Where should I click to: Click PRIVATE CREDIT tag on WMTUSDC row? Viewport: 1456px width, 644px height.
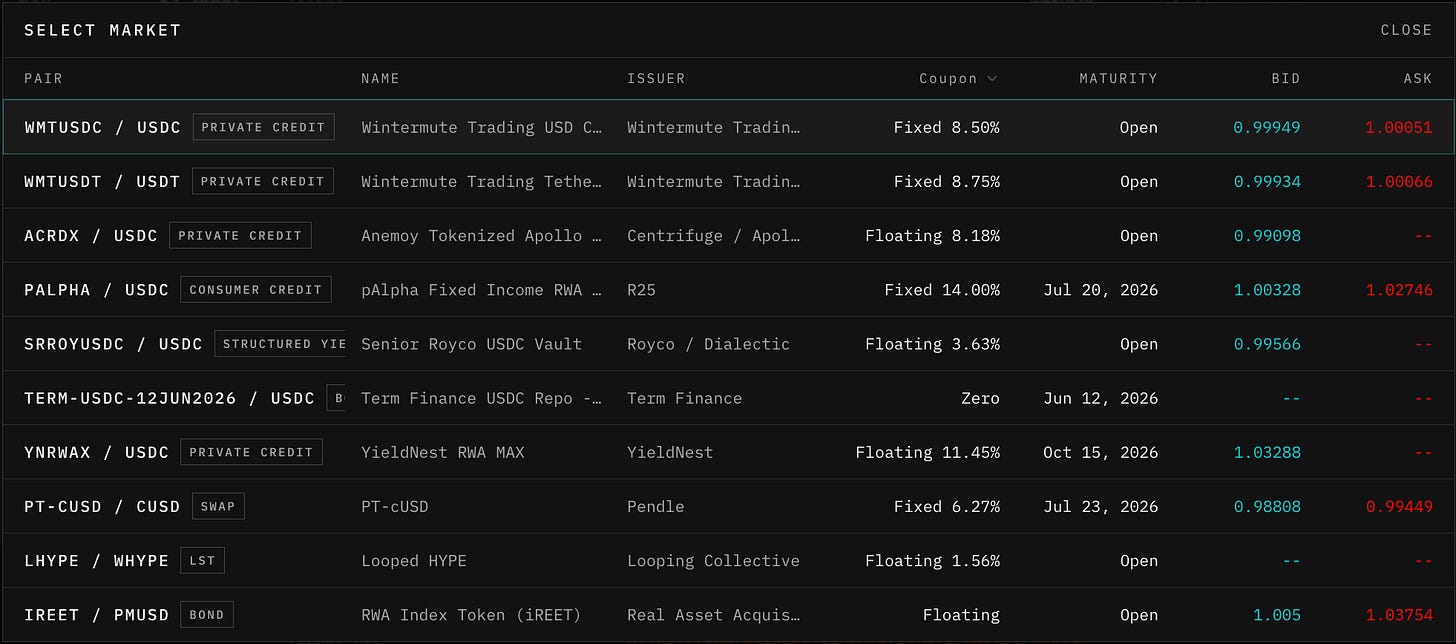(x=263, y=127)
